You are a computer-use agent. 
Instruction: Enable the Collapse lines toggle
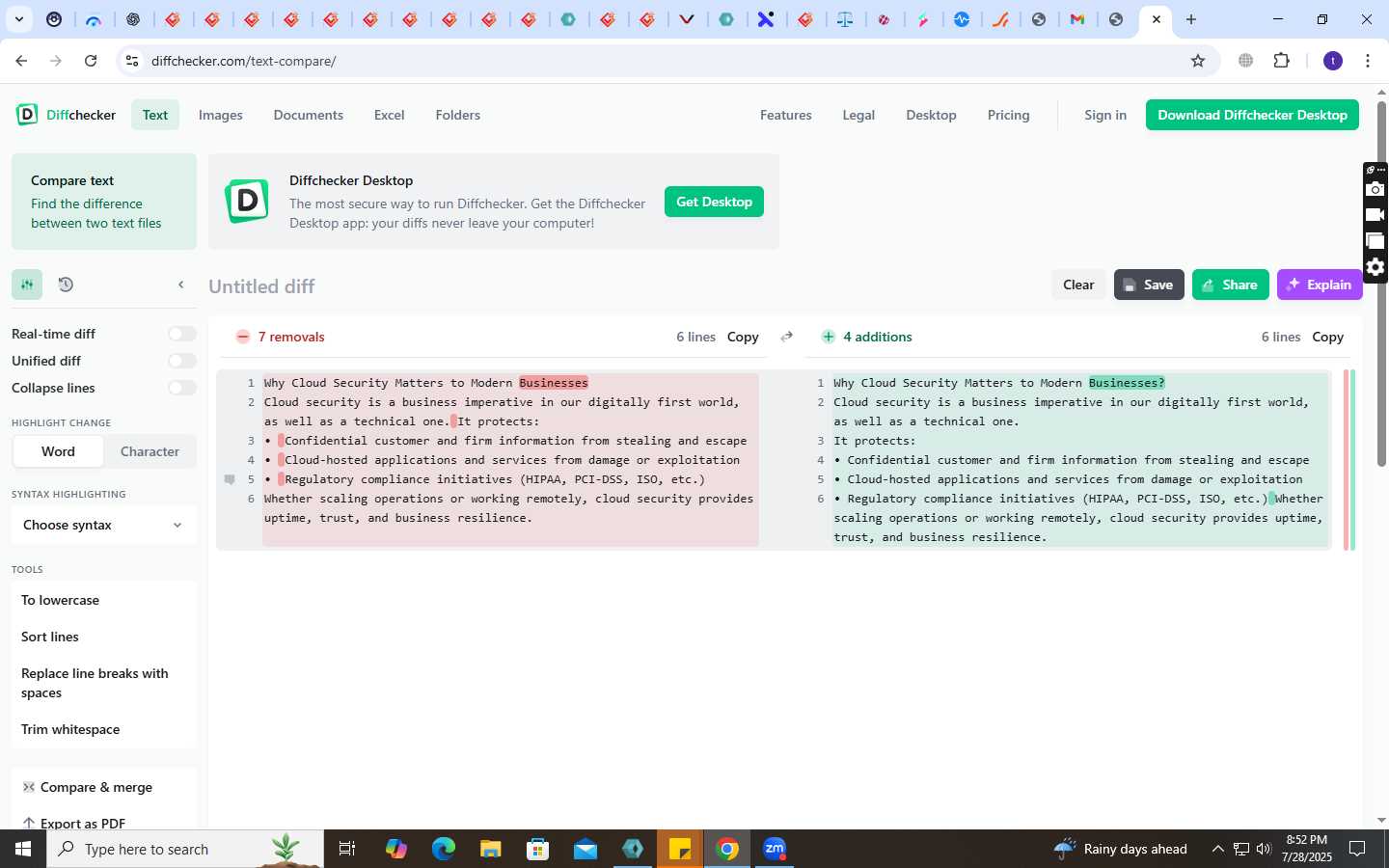[181, 388]
